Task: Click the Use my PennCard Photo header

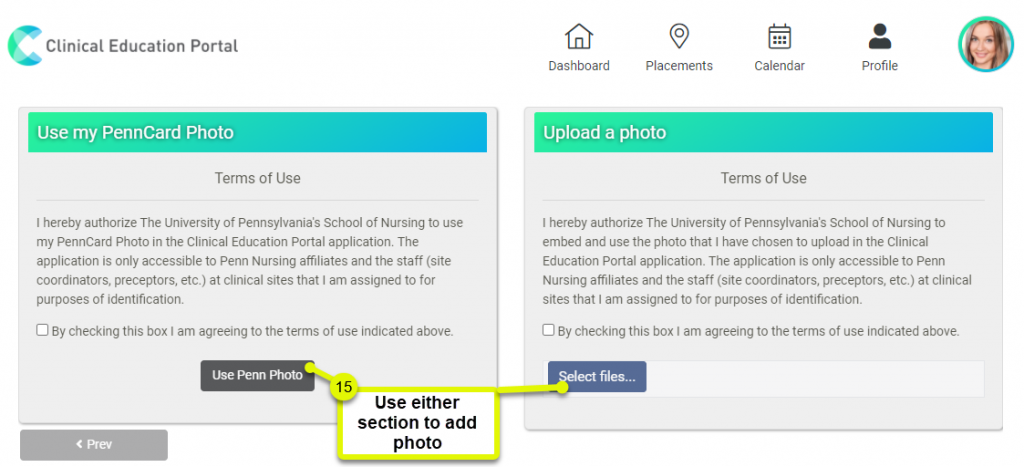Action: coord(257,132)
